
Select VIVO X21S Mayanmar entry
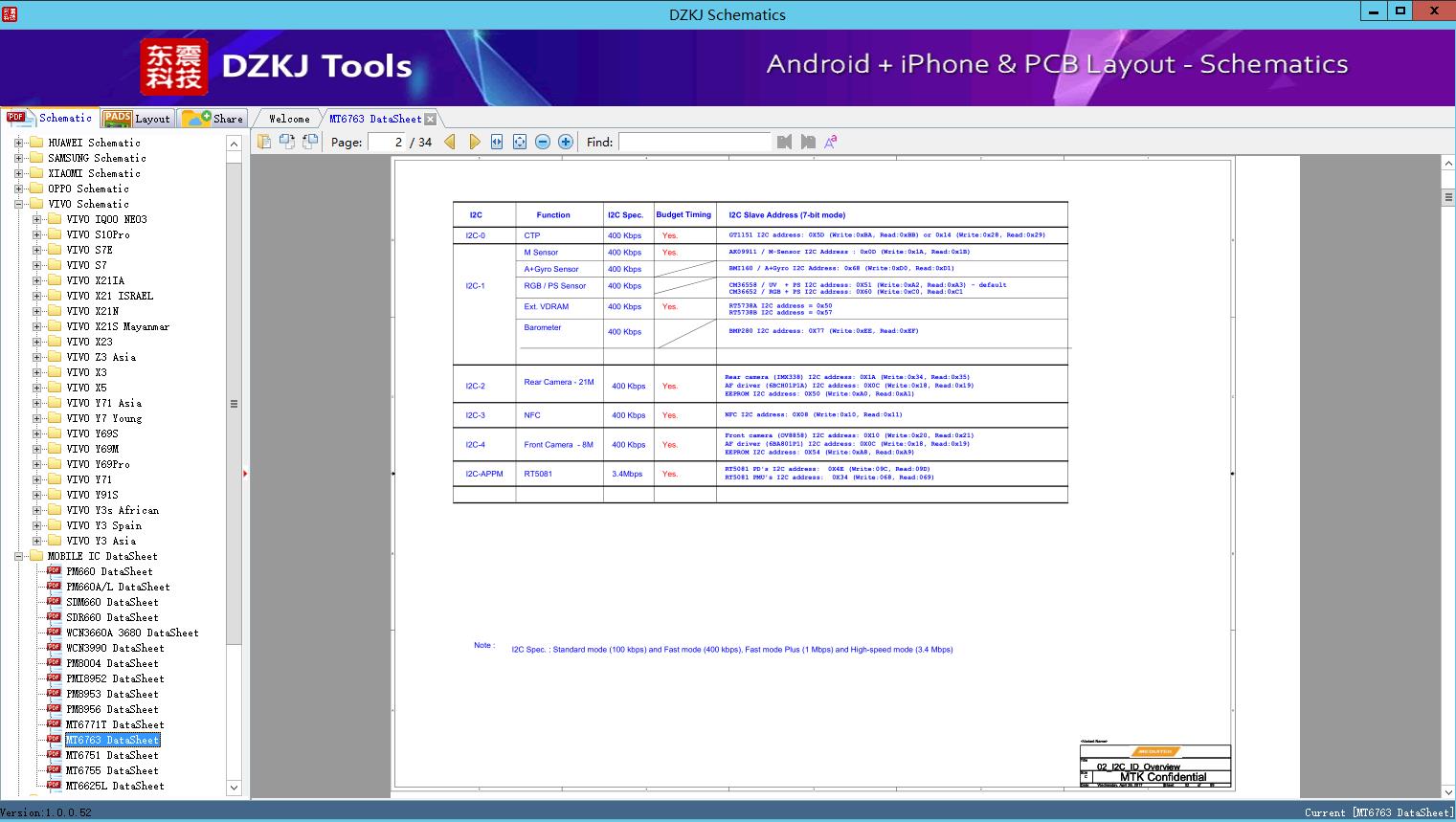pos(118,326)
